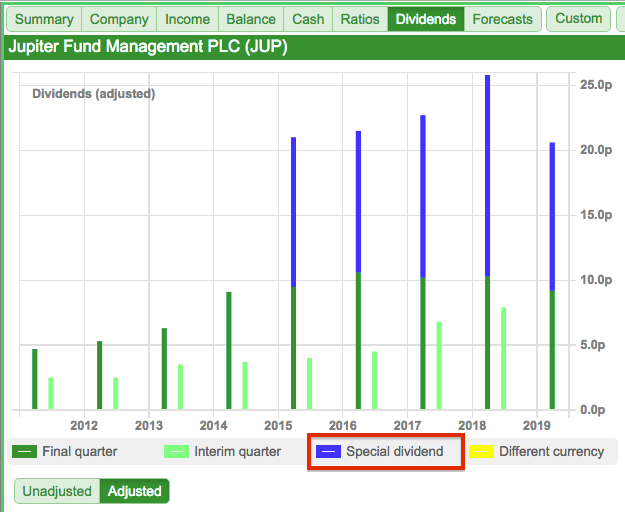This screenshot has width=625, height=512.
Task: Click the 2014 final quarter green bar
Action: tap(229, 351)
